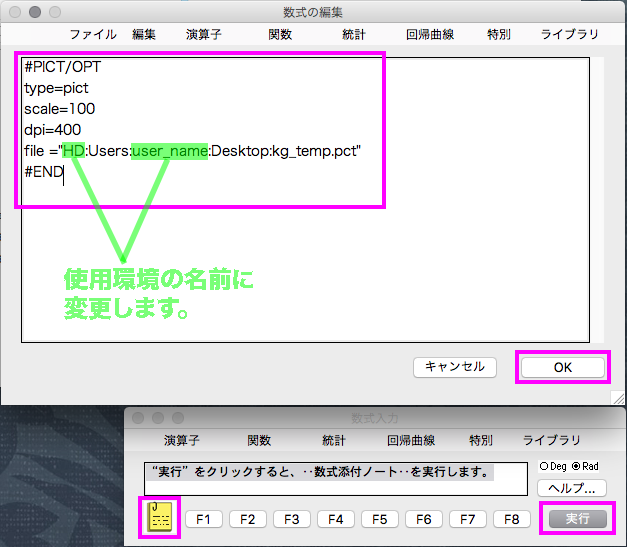Close the 数式の編集 window
The height and width of the screenshot is (547, 627).
click(15, 12)
